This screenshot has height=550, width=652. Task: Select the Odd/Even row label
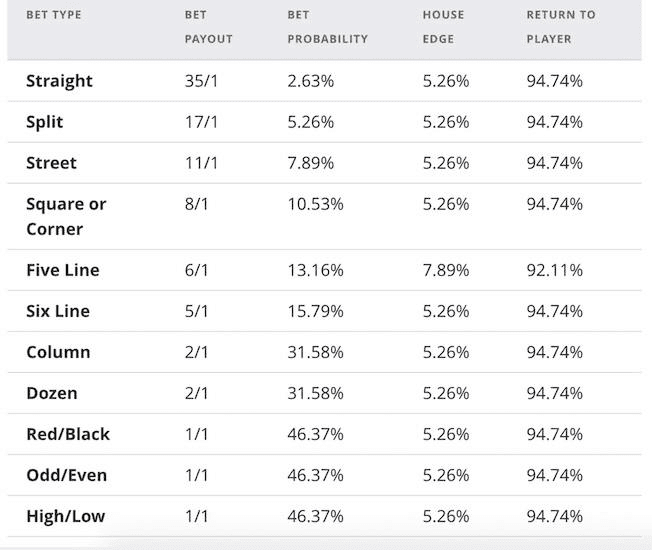[66, 475]
